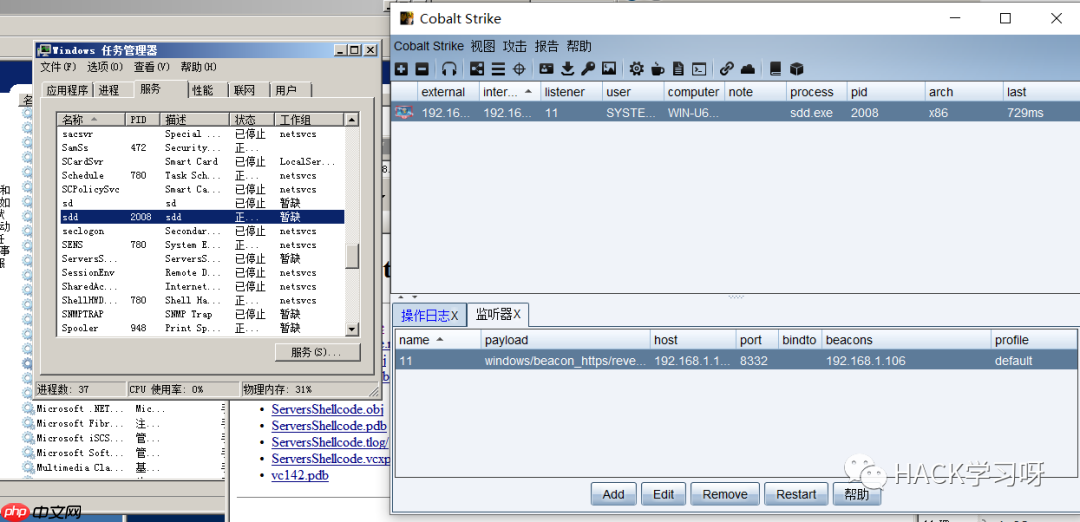Switch to Pivot Graph view icon
The width and height of the screenshot is (1080, 522).
(x=477, y=69)
